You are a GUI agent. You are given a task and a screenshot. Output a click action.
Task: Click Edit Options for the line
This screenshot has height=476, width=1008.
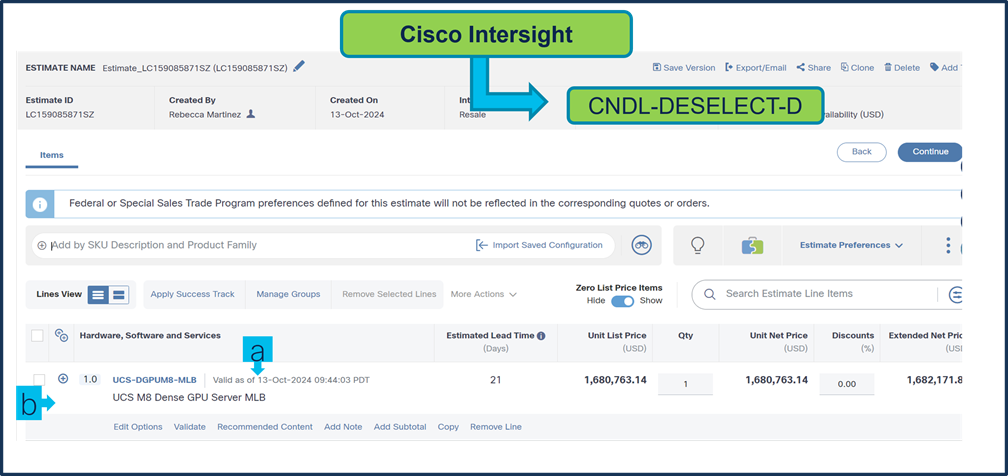point(138,427)
